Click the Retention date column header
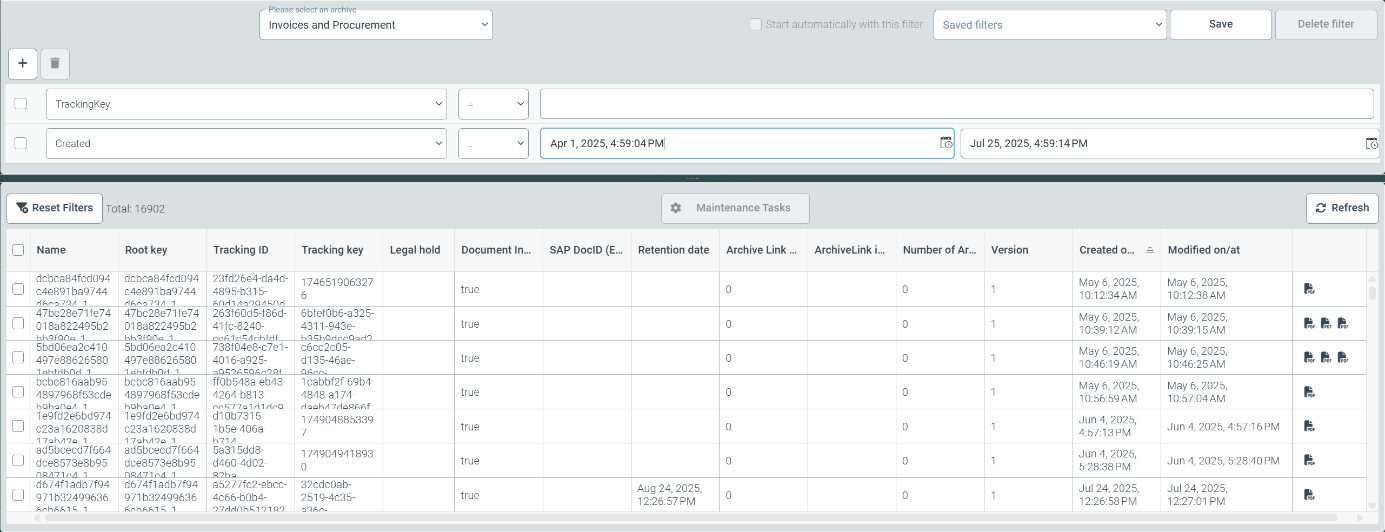 click(673, 250)
